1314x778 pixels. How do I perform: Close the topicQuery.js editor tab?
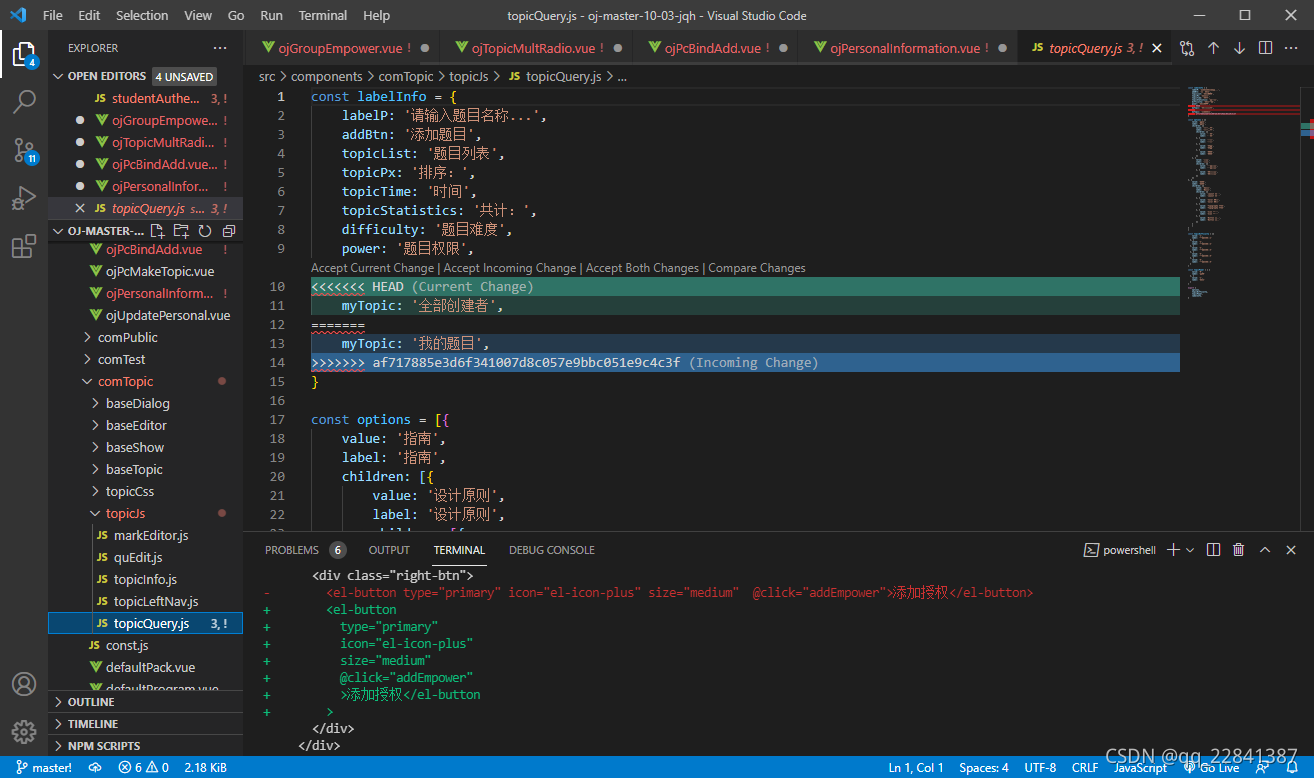[x=1158, y=48]
